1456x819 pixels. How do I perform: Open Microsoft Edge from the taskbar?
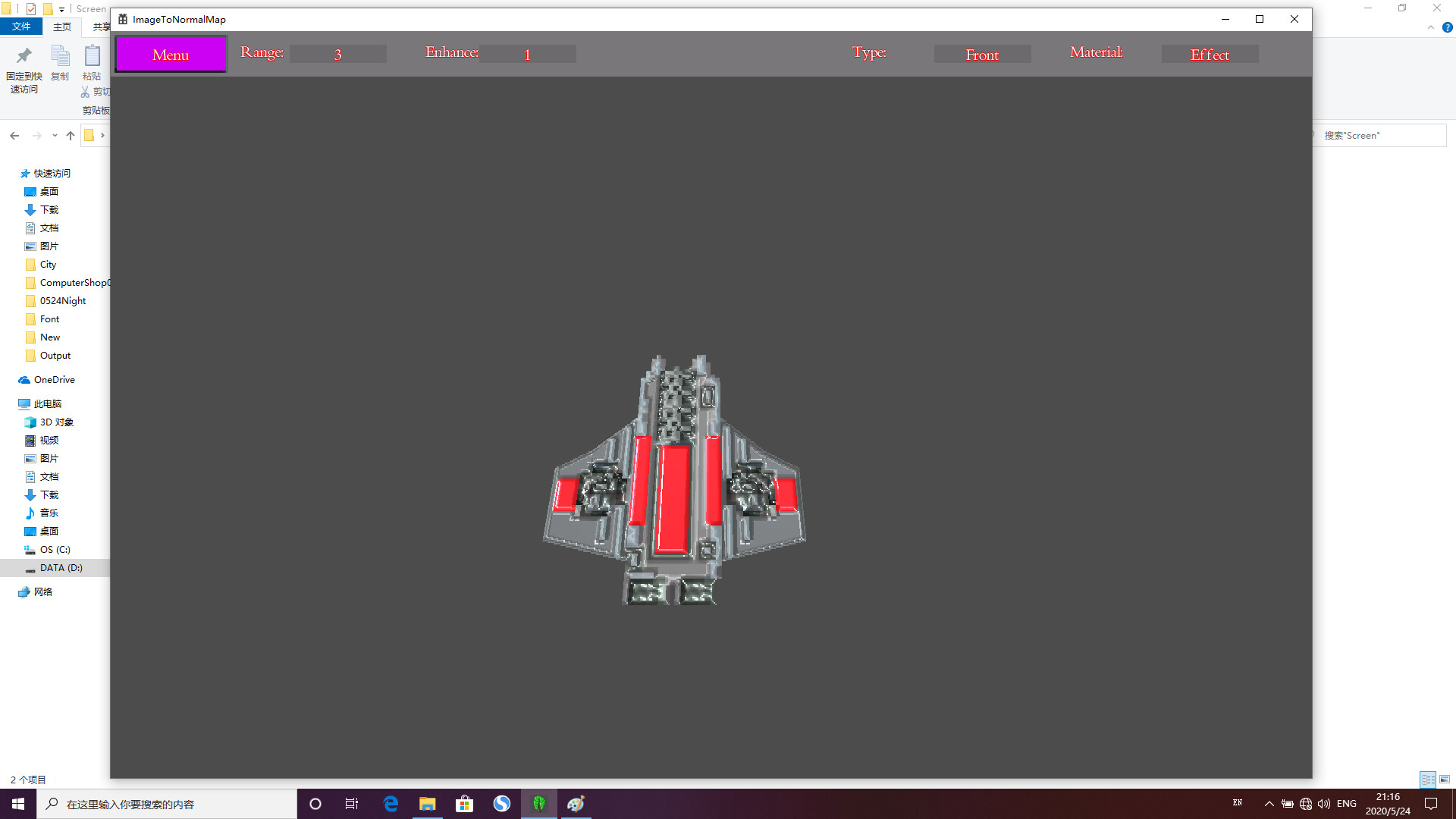tap(390, 803)
